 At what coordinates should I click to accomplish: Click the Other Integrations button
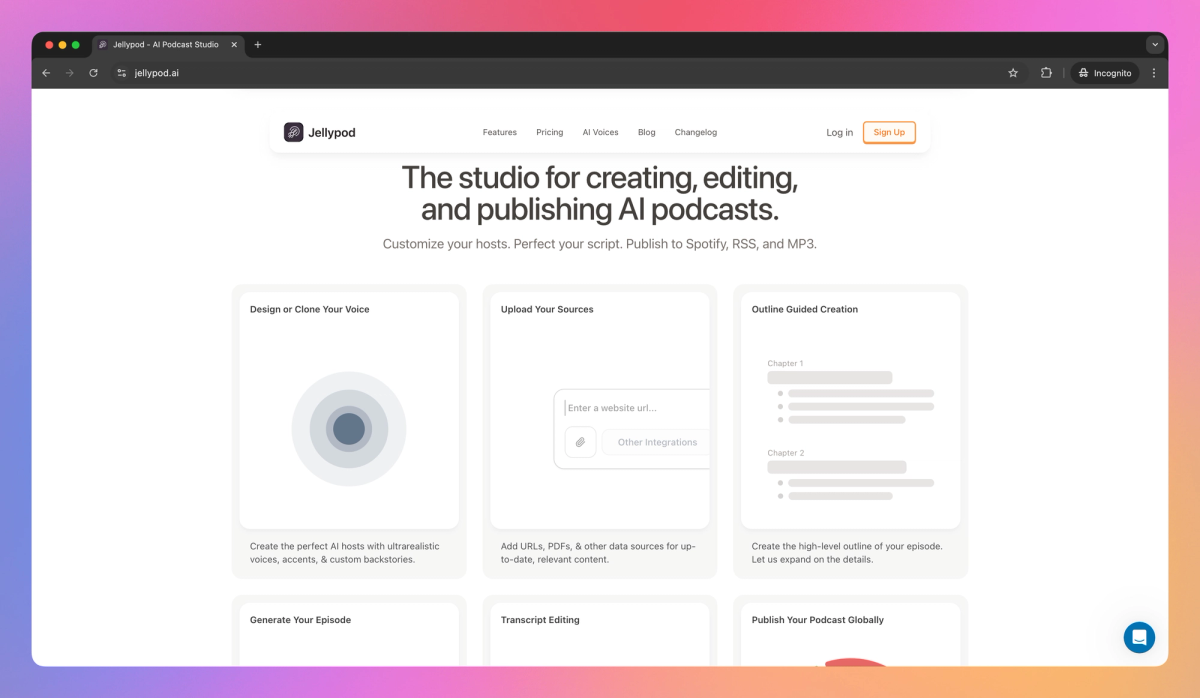657,442
